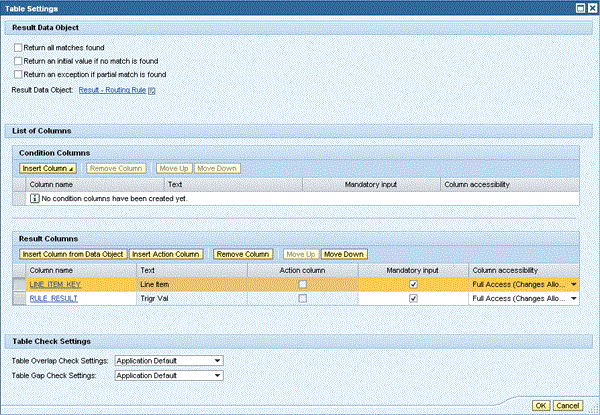Maximize the Table Settings dialog
Image resolution: width=600 pixels, height=415 pixels.
tap(579, 8)
